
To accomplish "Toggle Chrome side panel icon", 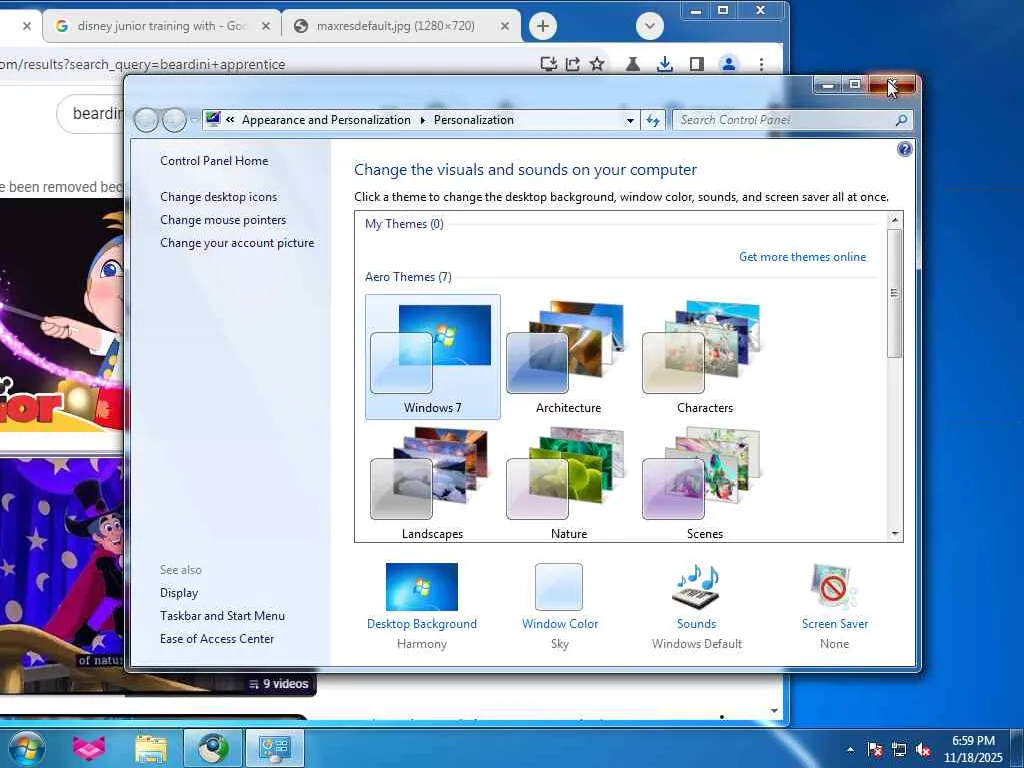I will pyautogui.click(x=697, y=64).
